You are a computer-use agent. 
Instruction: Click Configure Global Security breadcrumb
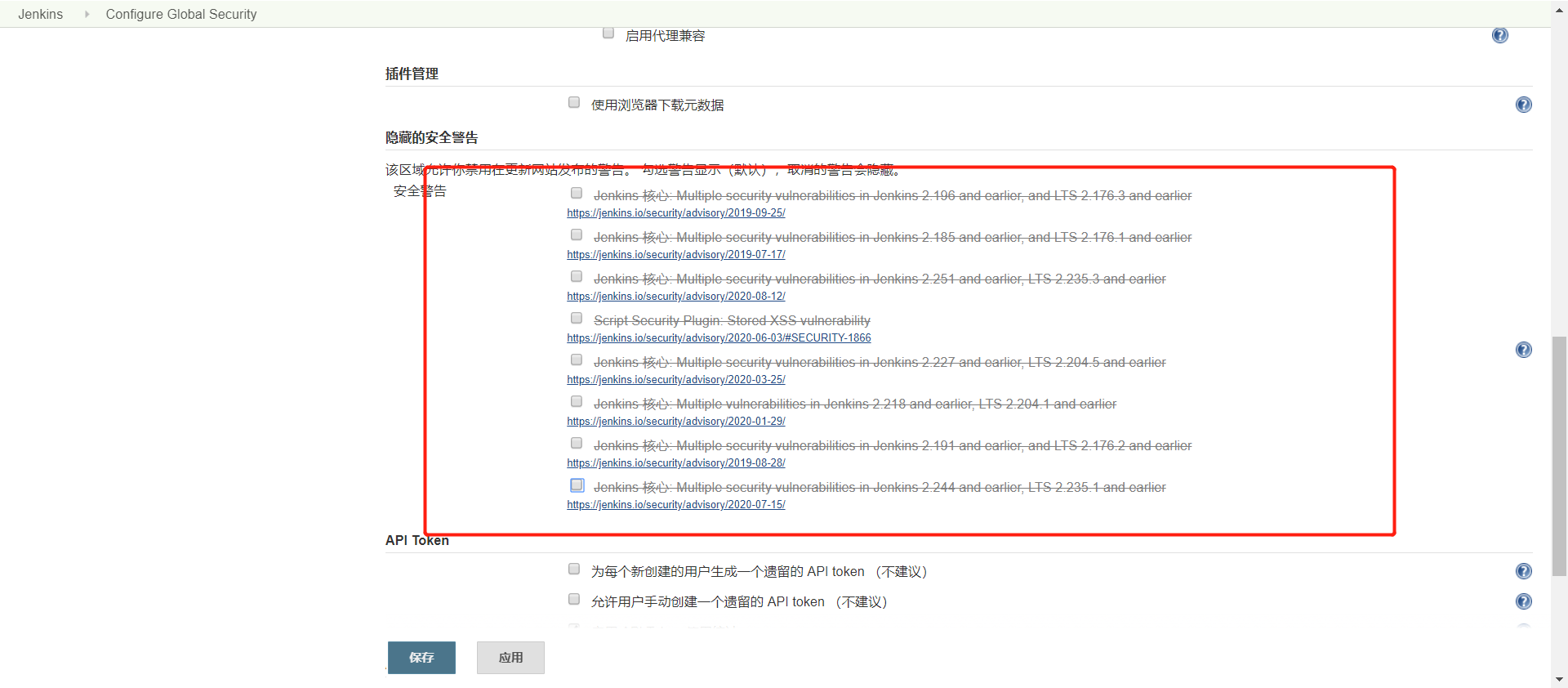[181, 14]
